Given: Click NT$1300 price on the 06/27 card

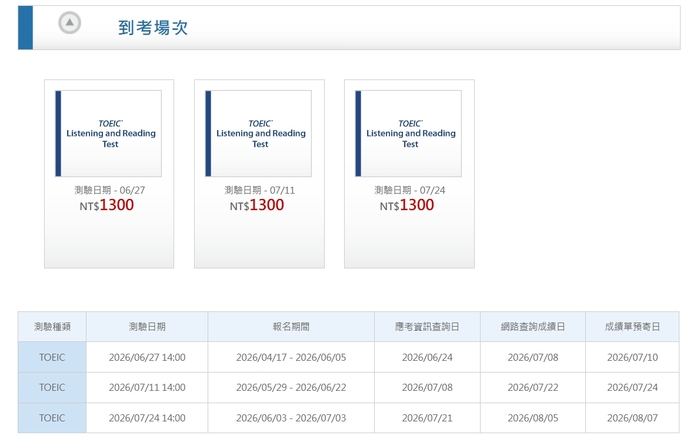Looking at the screenshot, I should click(x=107, y=205).
